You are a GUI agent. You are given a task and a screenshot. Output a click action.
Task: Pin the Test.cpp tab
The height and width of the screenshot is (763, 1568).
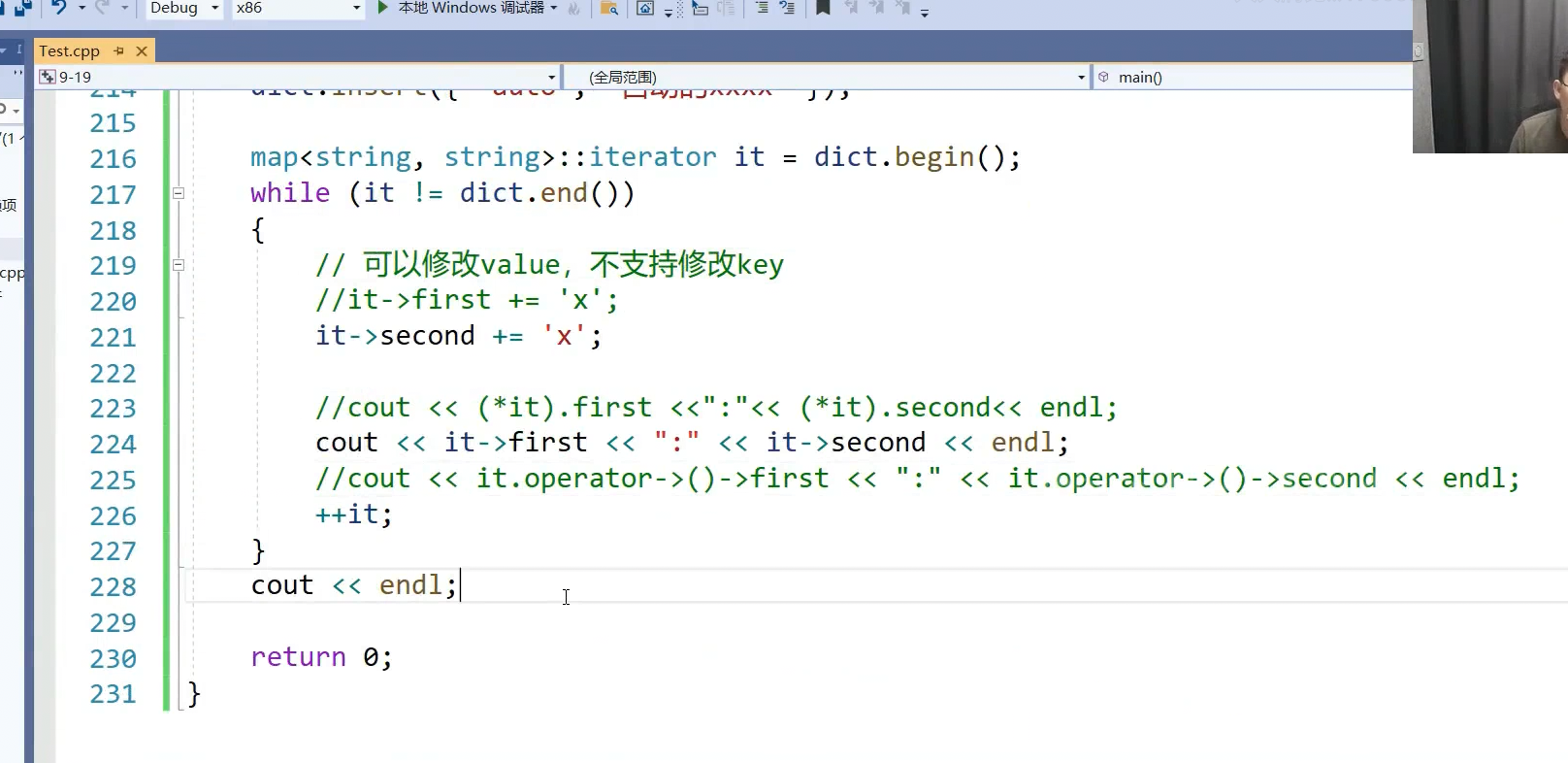pyautogui.click(x=119, y=50)
